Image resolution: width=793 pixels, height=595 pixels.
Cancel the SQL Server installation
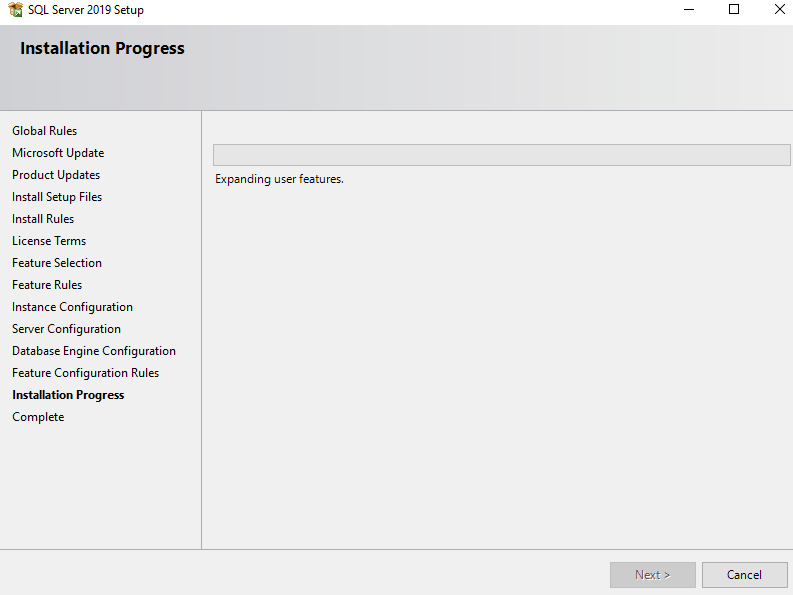point(744,575)
